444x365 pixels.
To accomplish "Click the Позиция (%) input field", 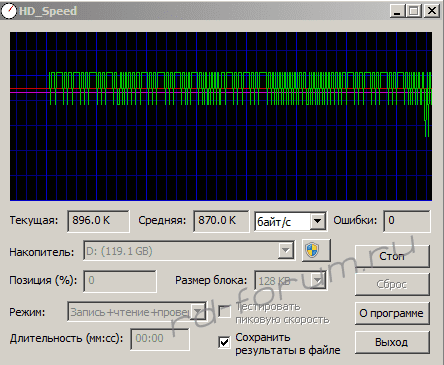I will (120, 281).
